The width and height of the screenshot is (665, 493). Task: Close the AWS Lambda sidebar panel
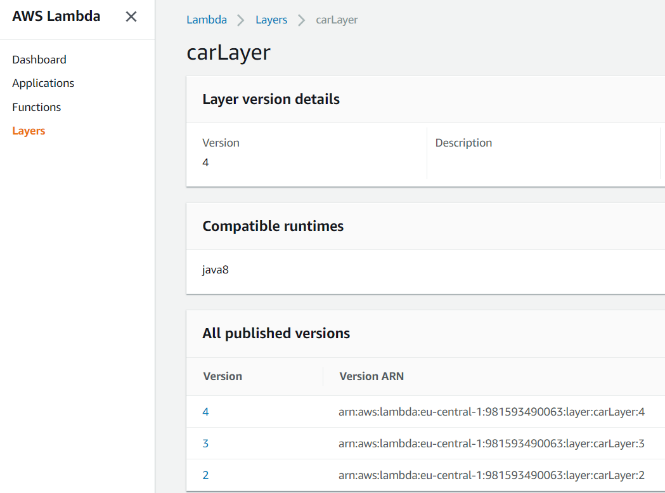tap(131, 17)
